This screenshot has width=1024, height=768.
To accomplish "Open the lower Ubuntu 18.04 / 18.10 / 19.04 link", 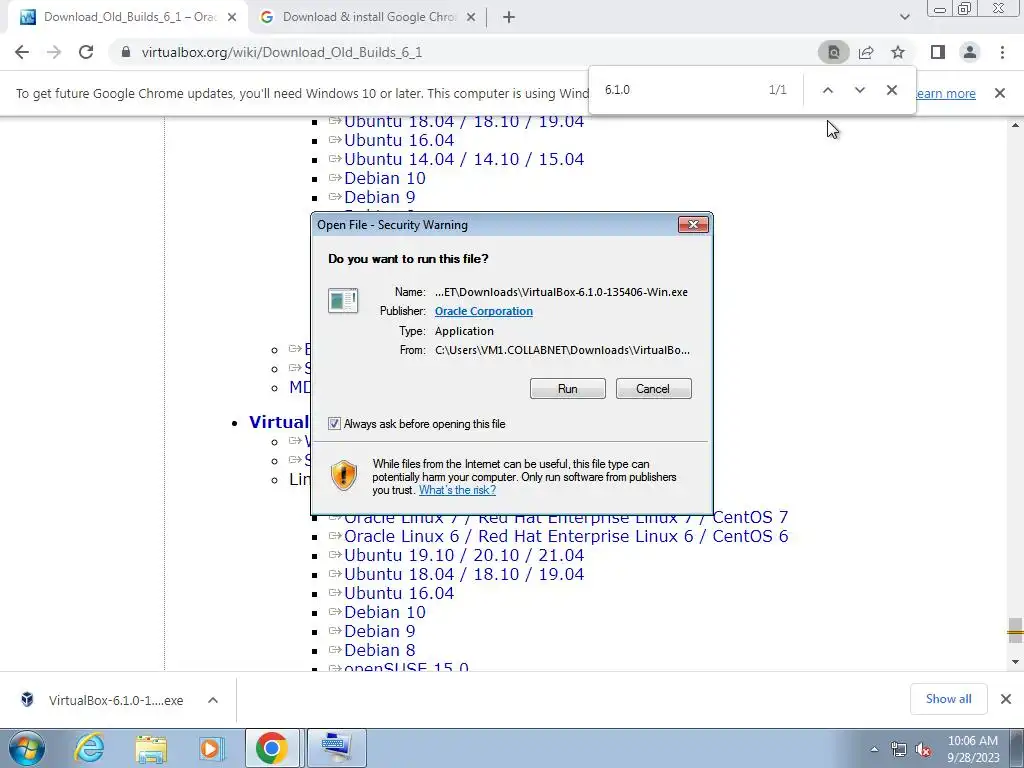I will (x=464, y=574).
